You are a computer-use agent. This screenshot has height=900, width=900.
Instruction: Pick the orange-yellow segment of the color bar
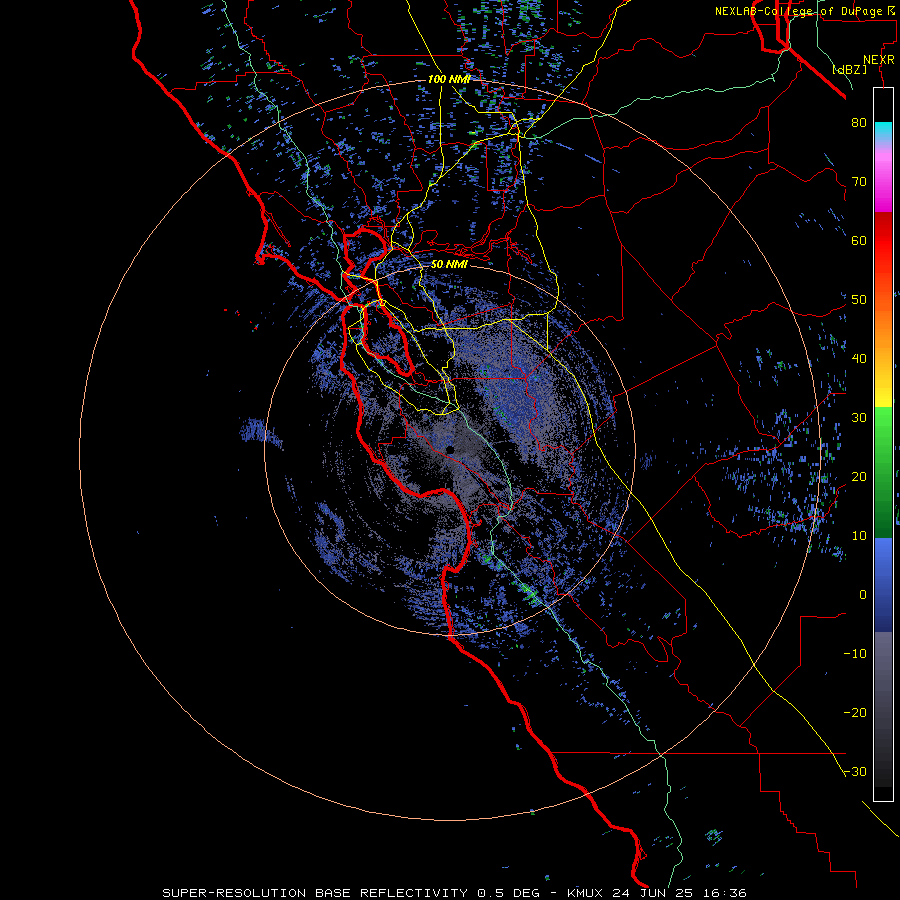[883, 350]
